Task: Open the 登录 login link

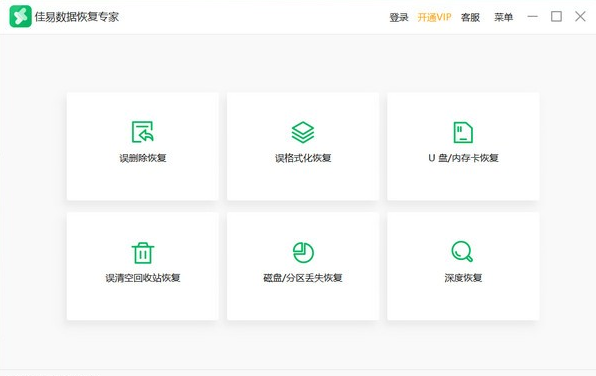Action: [399, 17]
